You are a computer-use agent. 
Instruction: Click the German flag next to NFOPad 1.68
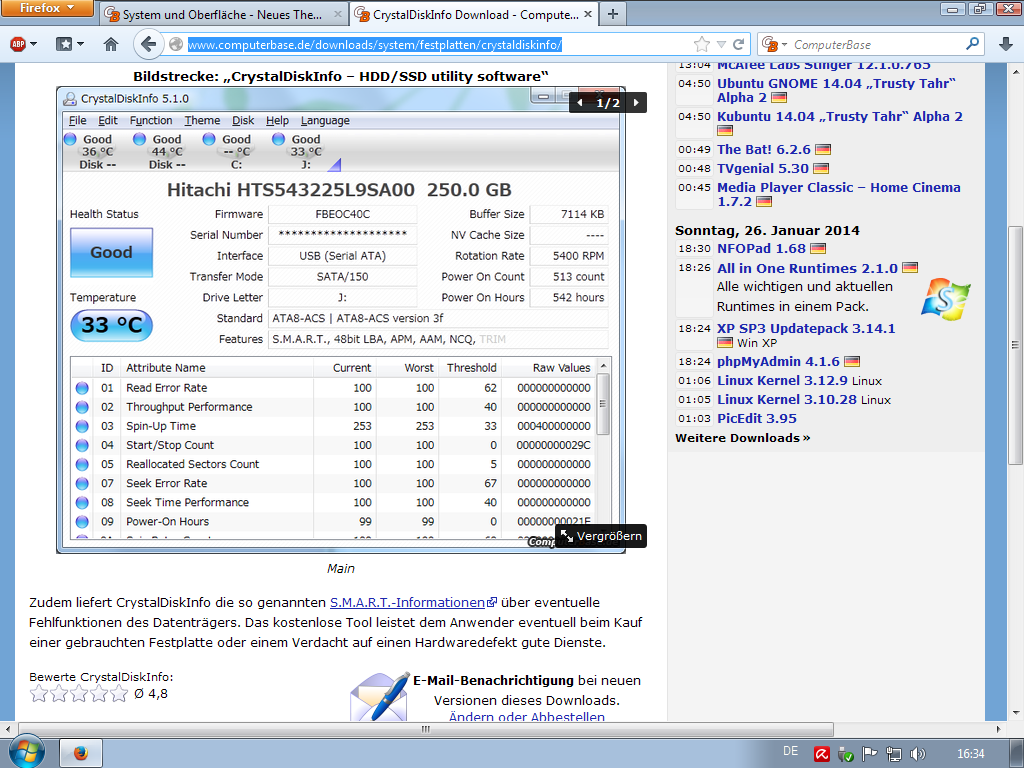(x=818, y=249)
